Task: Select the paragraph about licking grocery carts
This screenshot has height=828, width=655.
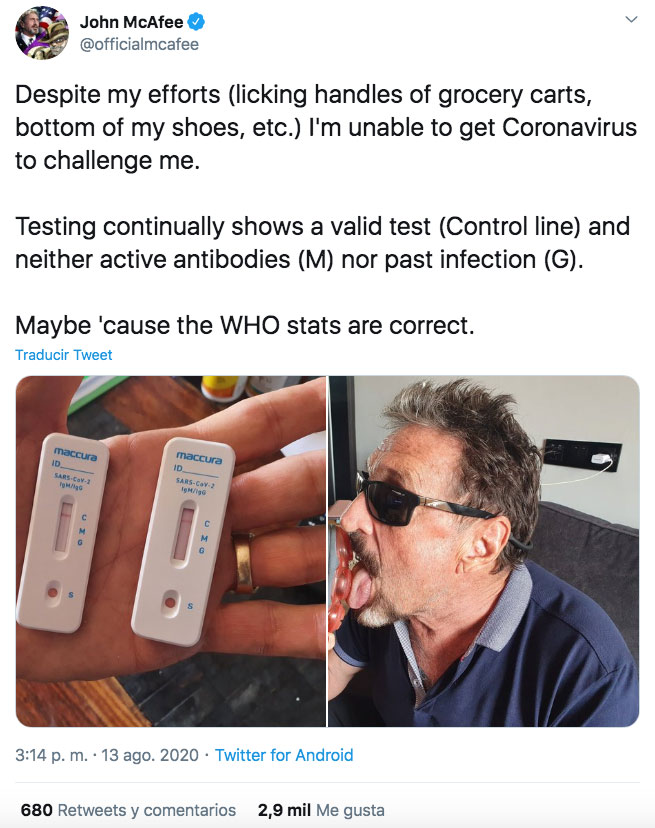Action: tap(326, 127)
